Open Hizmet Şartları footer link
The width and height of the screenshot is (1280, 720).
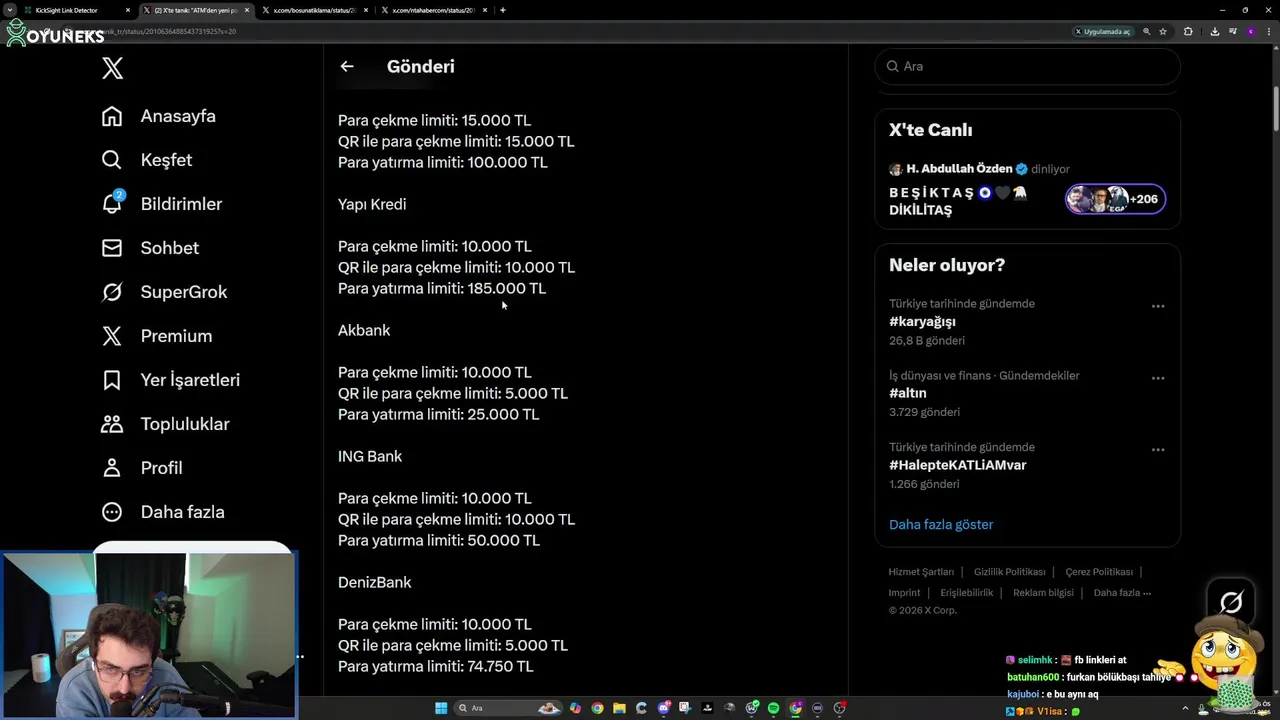tap(921, 572)
